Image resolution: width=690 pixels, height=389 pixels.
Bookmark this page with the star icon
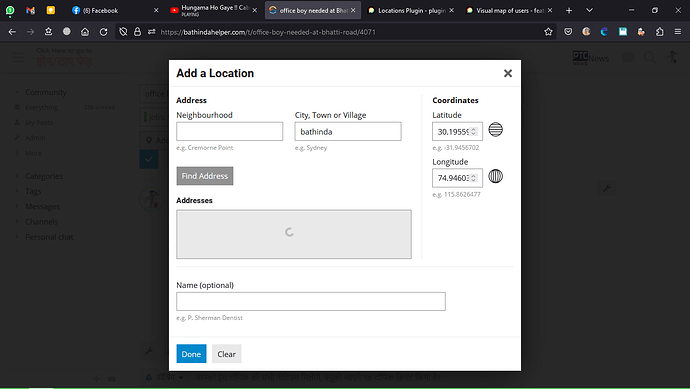pyautogui.click(x=548, y=32)
